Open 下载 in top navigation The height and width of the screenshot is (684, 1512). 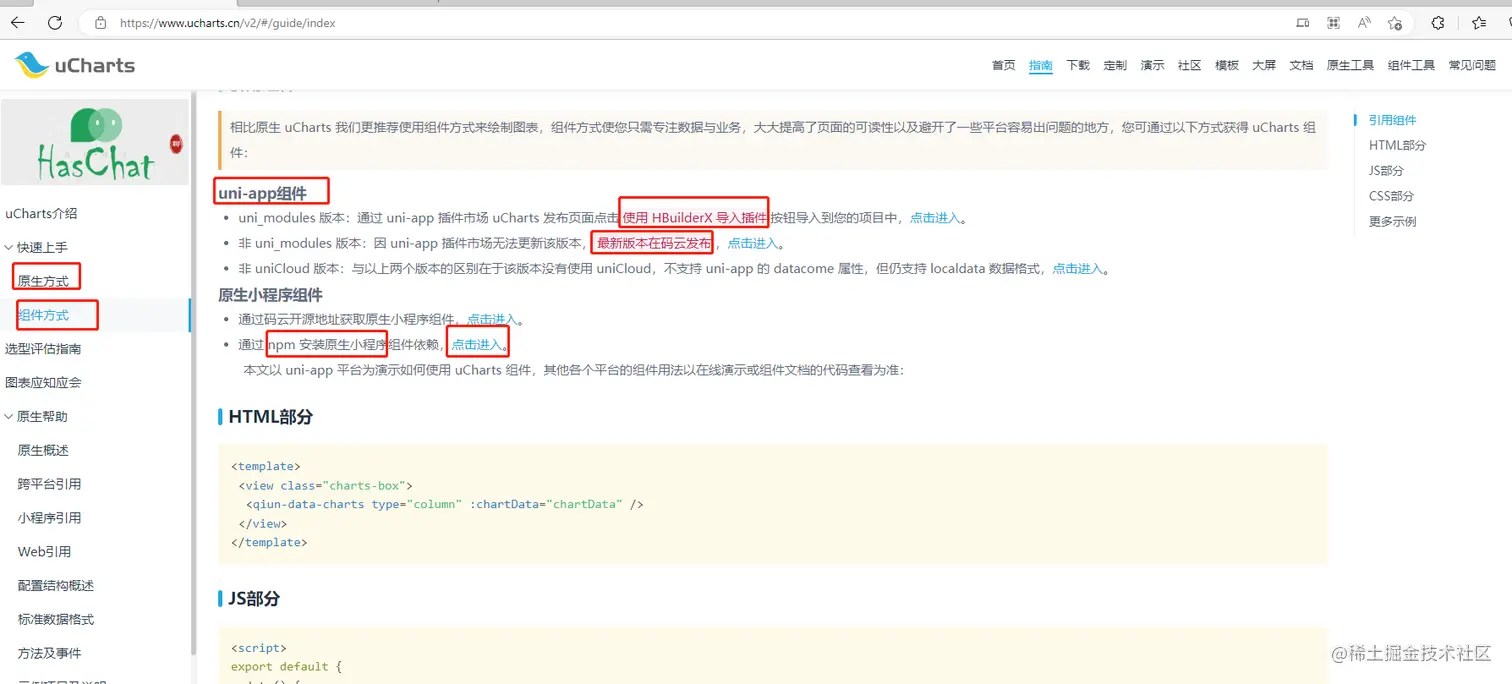tap(1078, 65)
